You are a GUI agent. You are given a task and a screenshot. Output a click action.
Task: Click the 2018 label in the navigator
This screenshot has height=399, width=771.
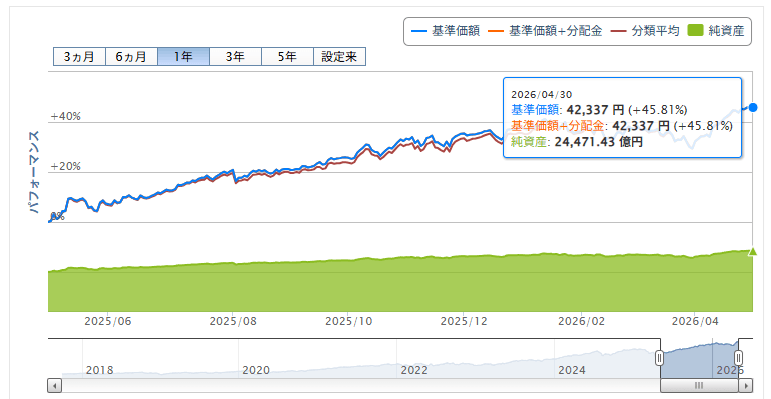(100, 370)
